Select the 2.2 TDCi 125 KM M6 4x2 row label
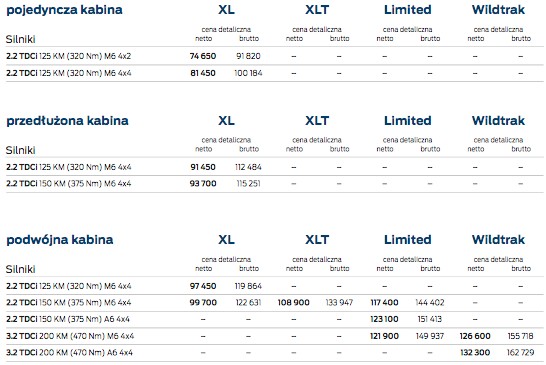 pyautogui.click(x=69, y=56)
